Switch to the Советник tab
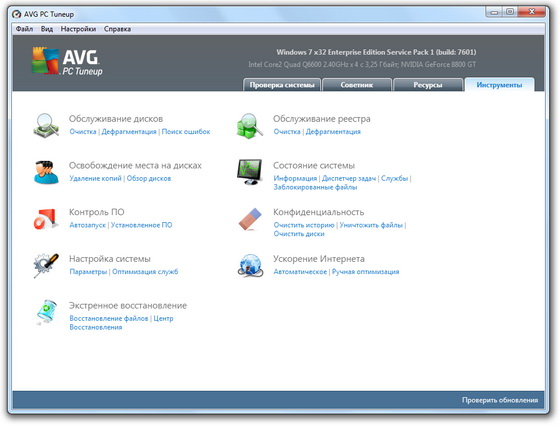 [x=357, y=85]
